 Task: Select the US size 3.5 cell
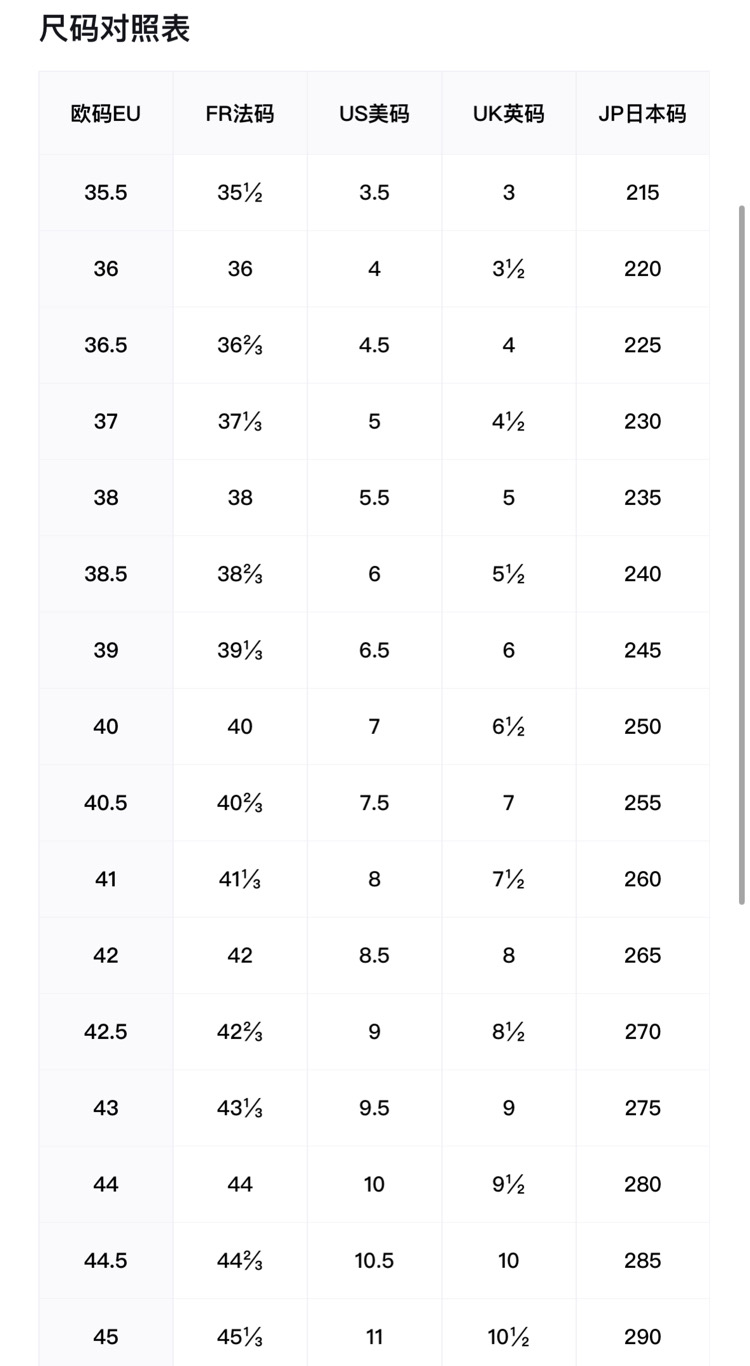coord(374,193)
